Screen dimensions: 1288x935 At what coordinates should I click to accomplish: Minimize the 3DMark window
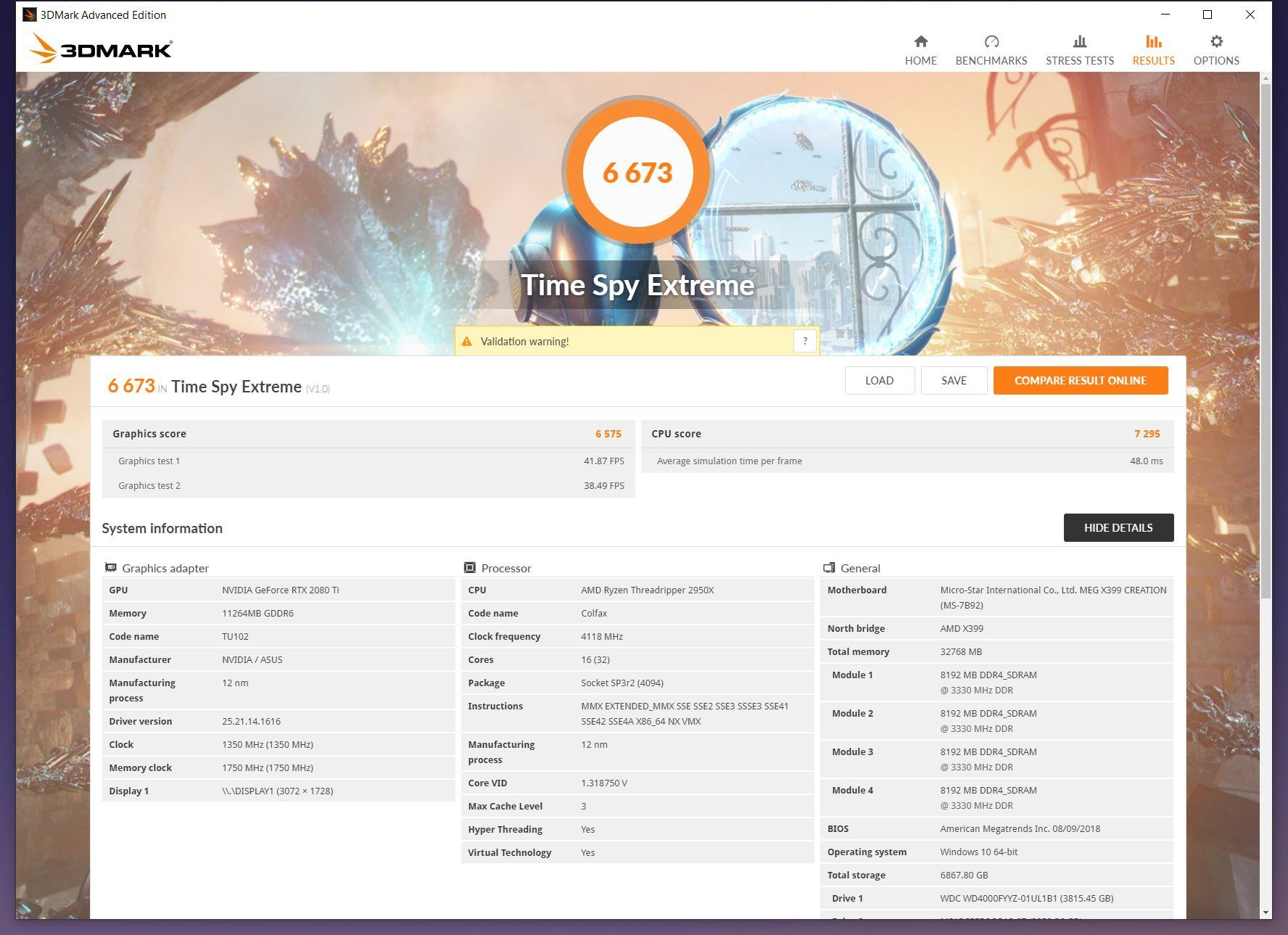[1165, 15]
